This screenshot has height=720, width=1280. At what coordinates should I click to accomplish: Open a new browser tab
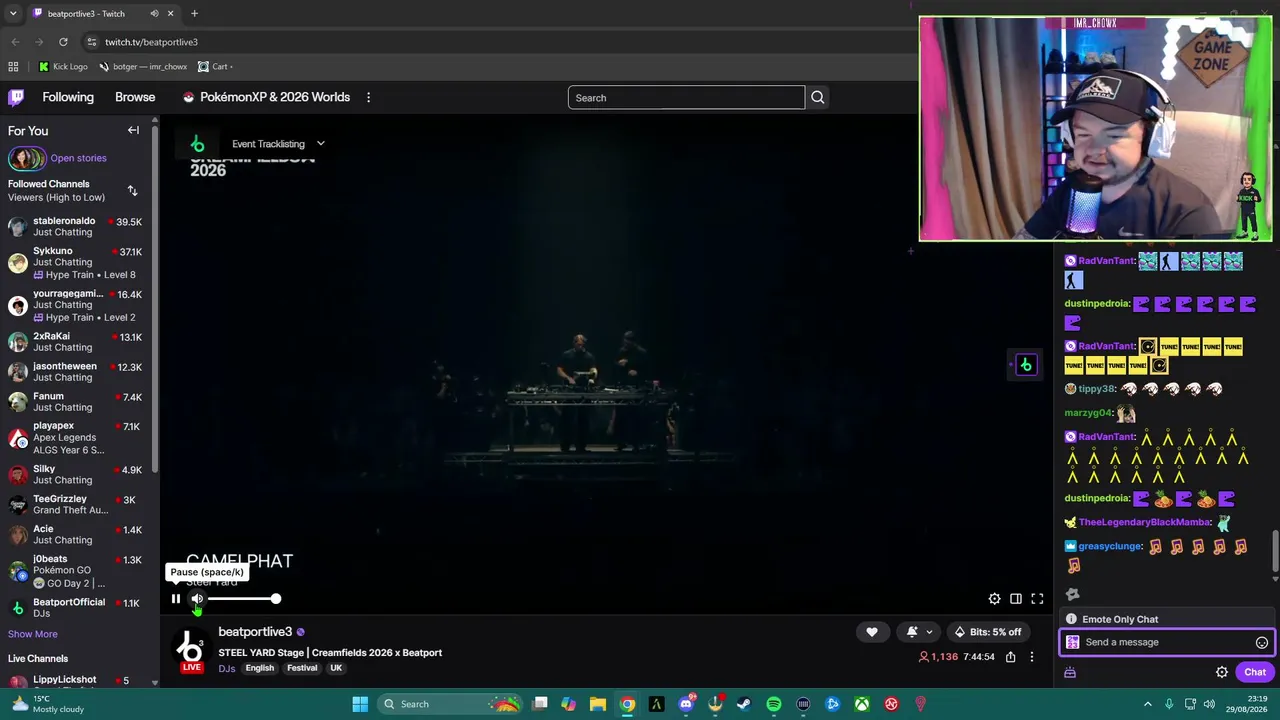click(x=194, y=14)
